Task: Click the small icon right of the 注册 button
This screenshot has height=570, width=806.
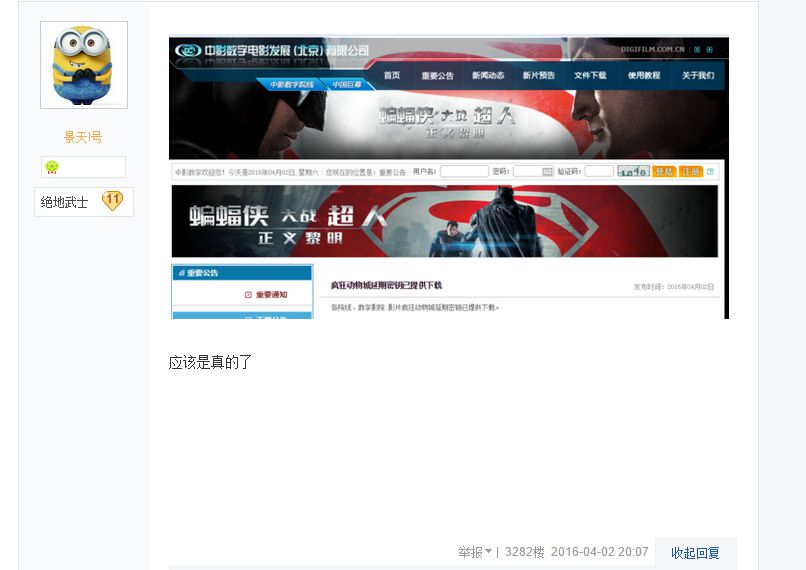Action: (x=710, y=171)
